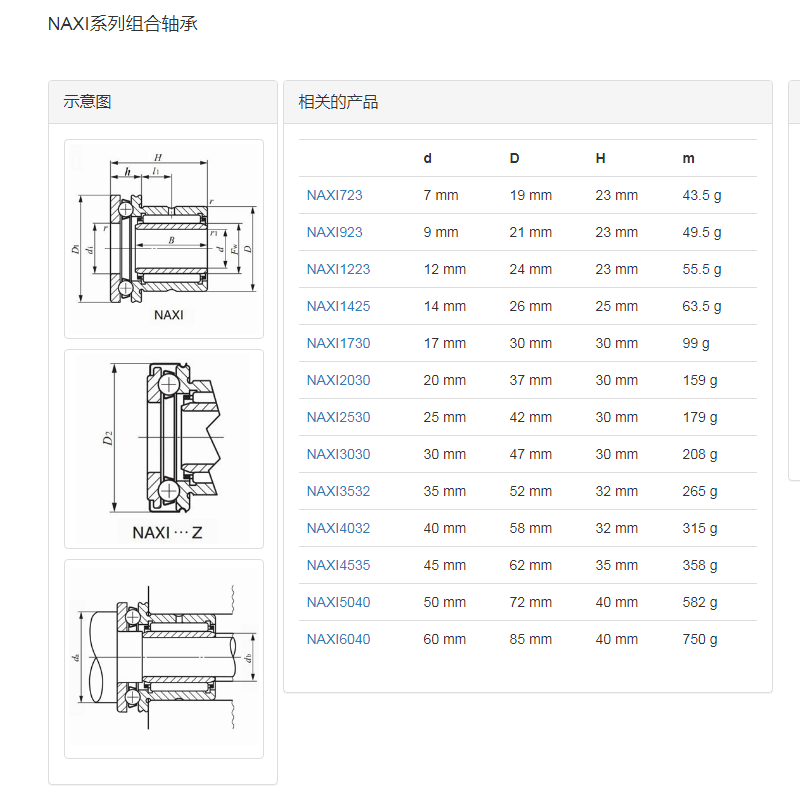The height and width of the screenshot is (791, 800).
Task: Open the NAXI3532 link
Action: 338,491
